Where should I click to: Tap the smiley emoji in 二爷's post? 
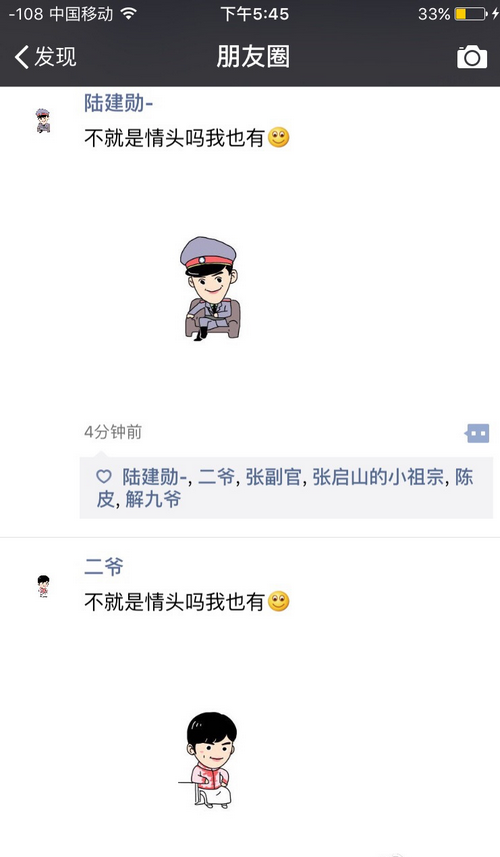[x=279, y=602]
